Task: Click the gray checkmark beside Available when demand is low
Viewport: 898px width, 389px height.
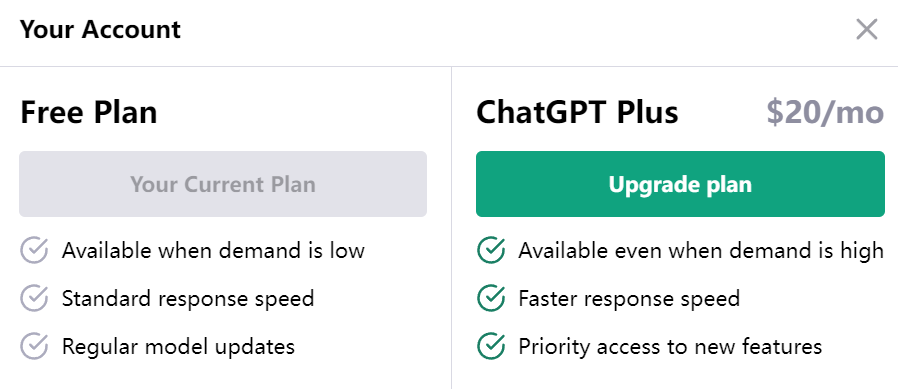Action: coord(34,250)
